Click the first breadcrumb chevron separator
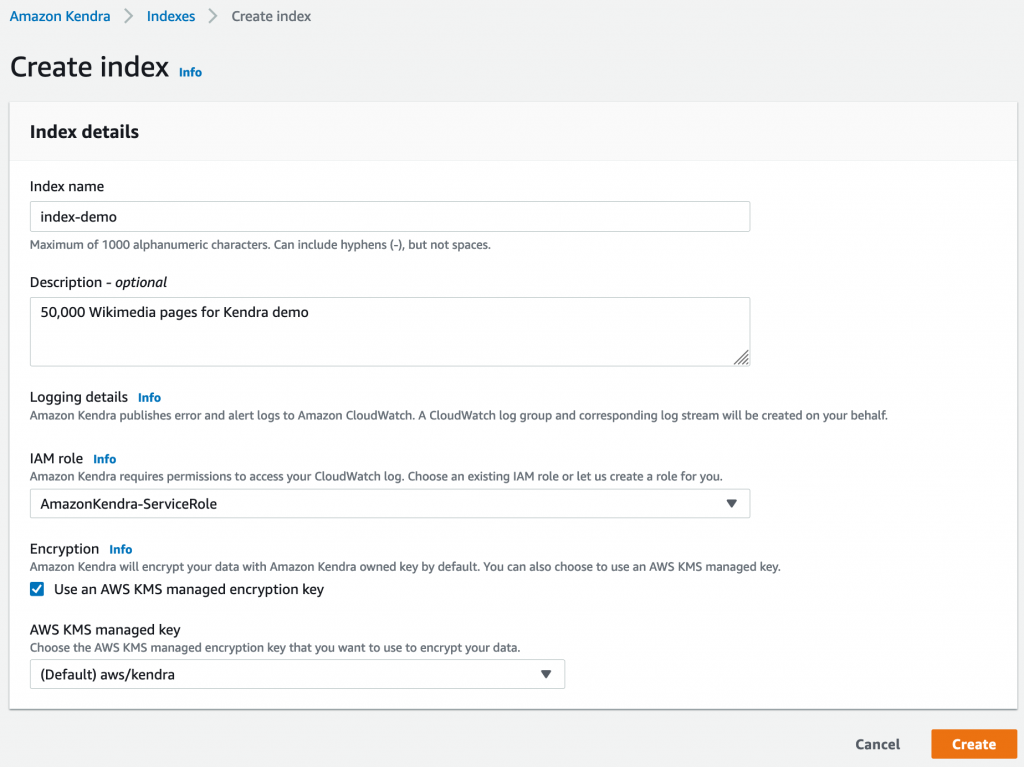The width and height of the screenshot is (1024, 767). pos(129,16)
